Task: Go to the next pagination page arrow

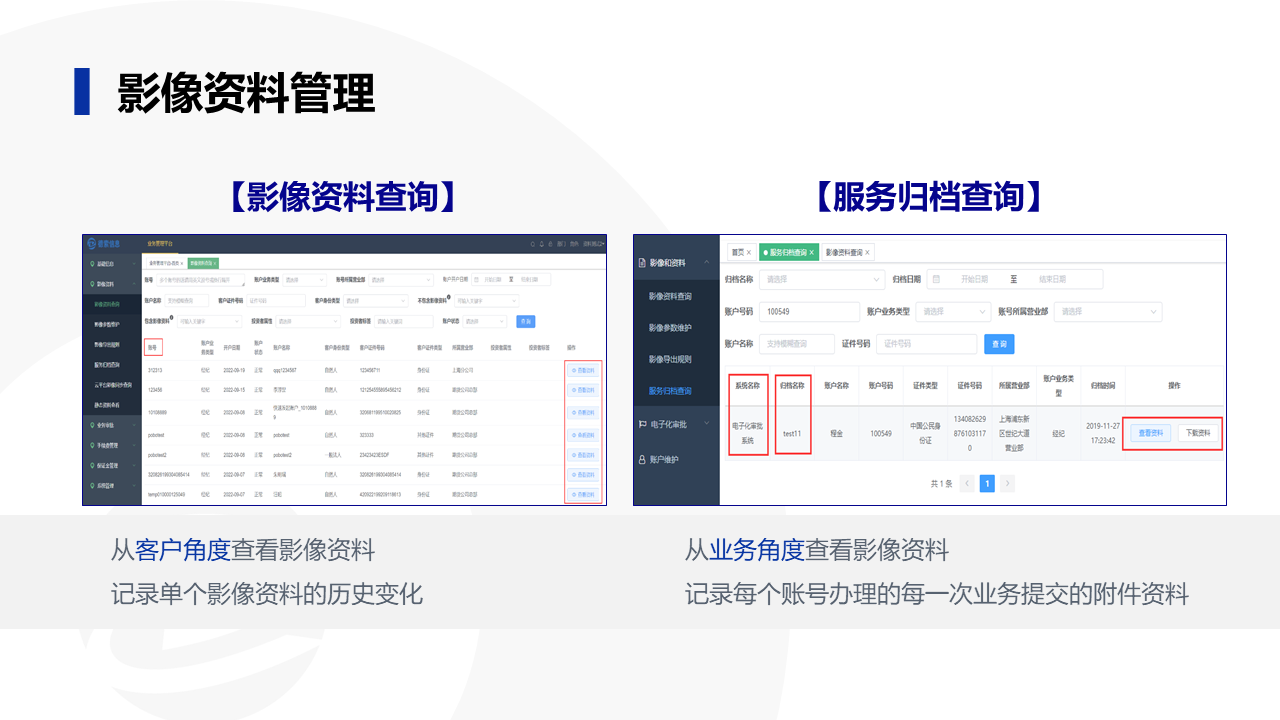Action: point(1007,483)
